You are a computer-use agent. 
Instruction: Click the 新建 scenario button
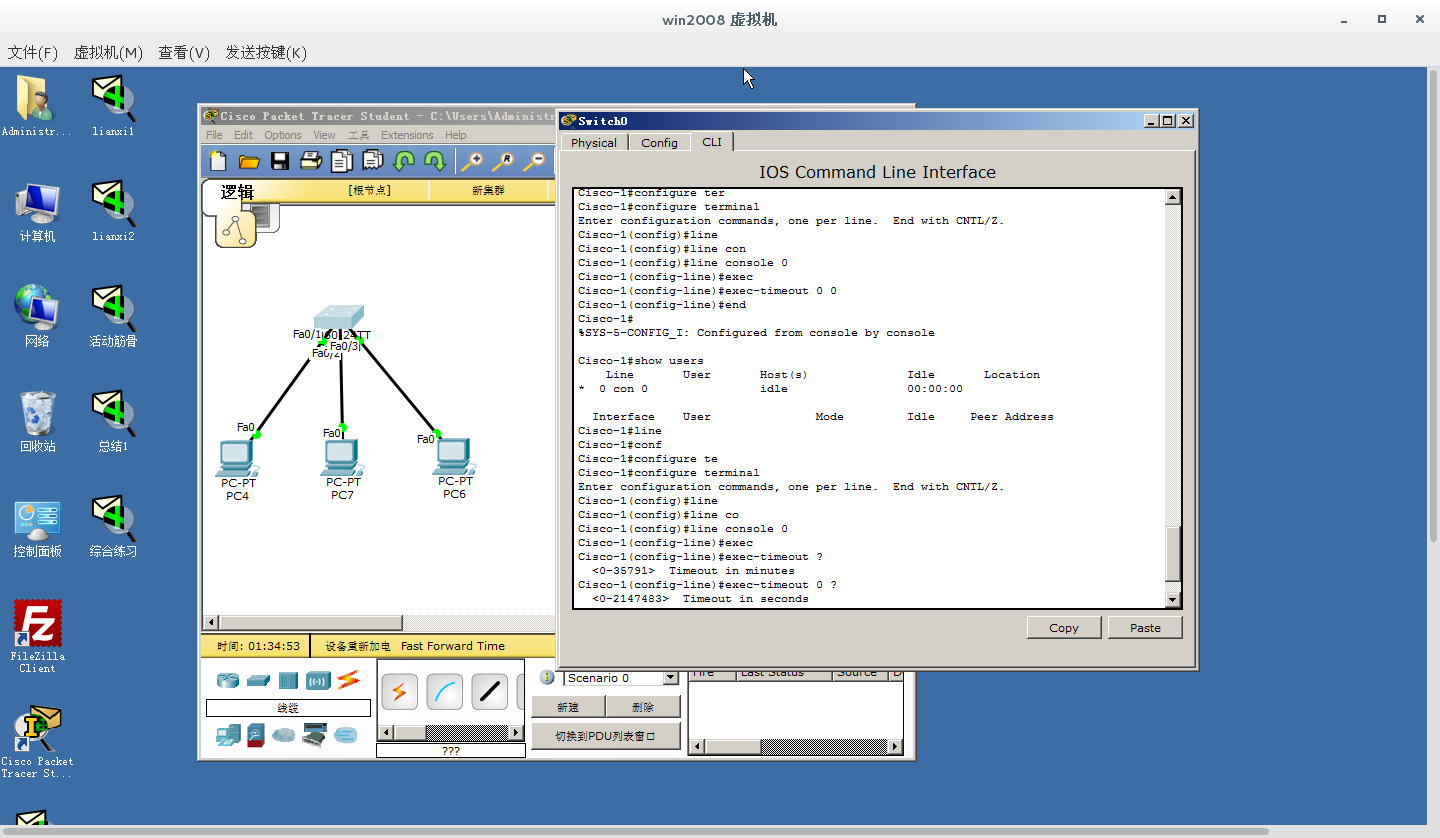(x=567, y=706)
